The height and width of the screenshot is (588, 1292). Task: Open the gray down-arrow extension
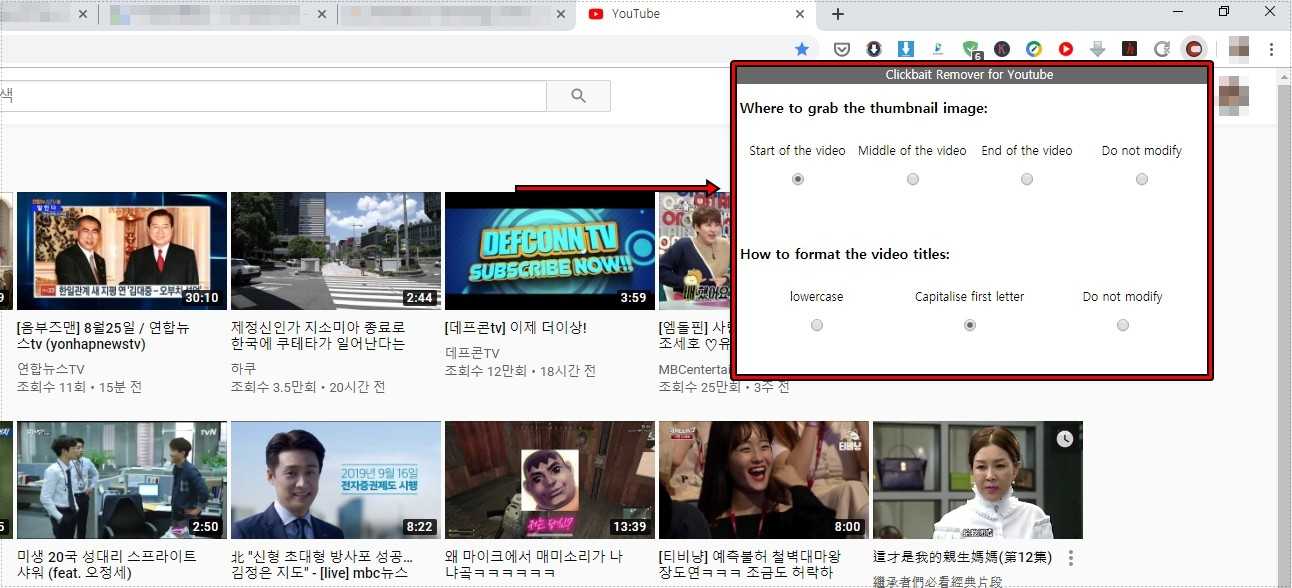(1098, 48)
